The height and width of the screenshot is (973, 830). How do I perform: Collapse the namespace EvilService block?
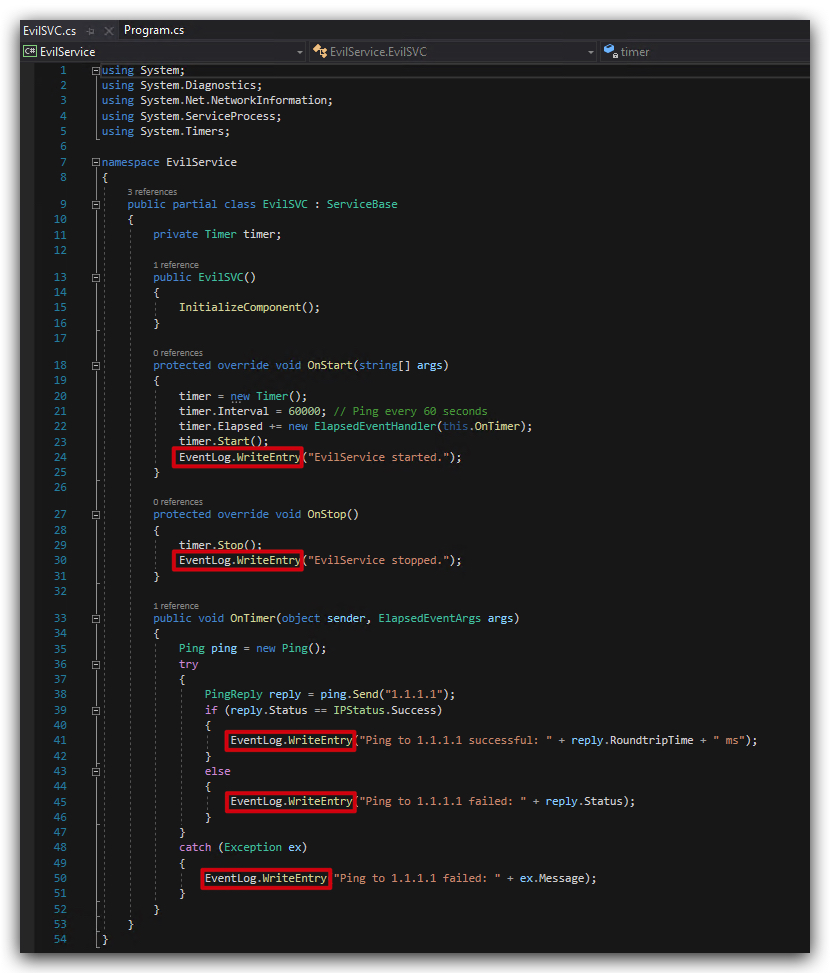(x=96, y=162)
